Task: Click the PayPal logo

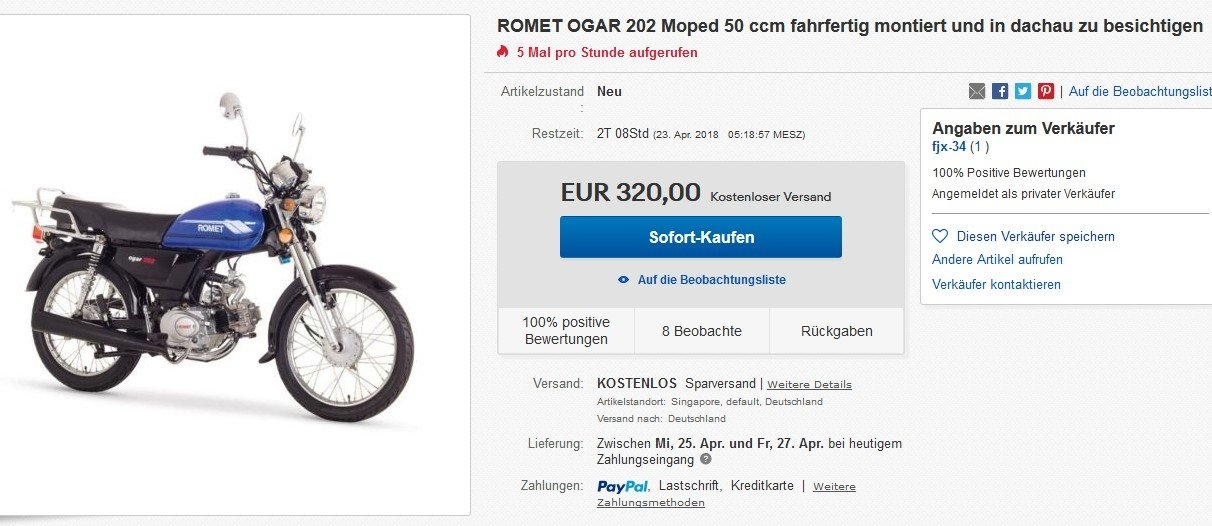Action: point(624,486)
